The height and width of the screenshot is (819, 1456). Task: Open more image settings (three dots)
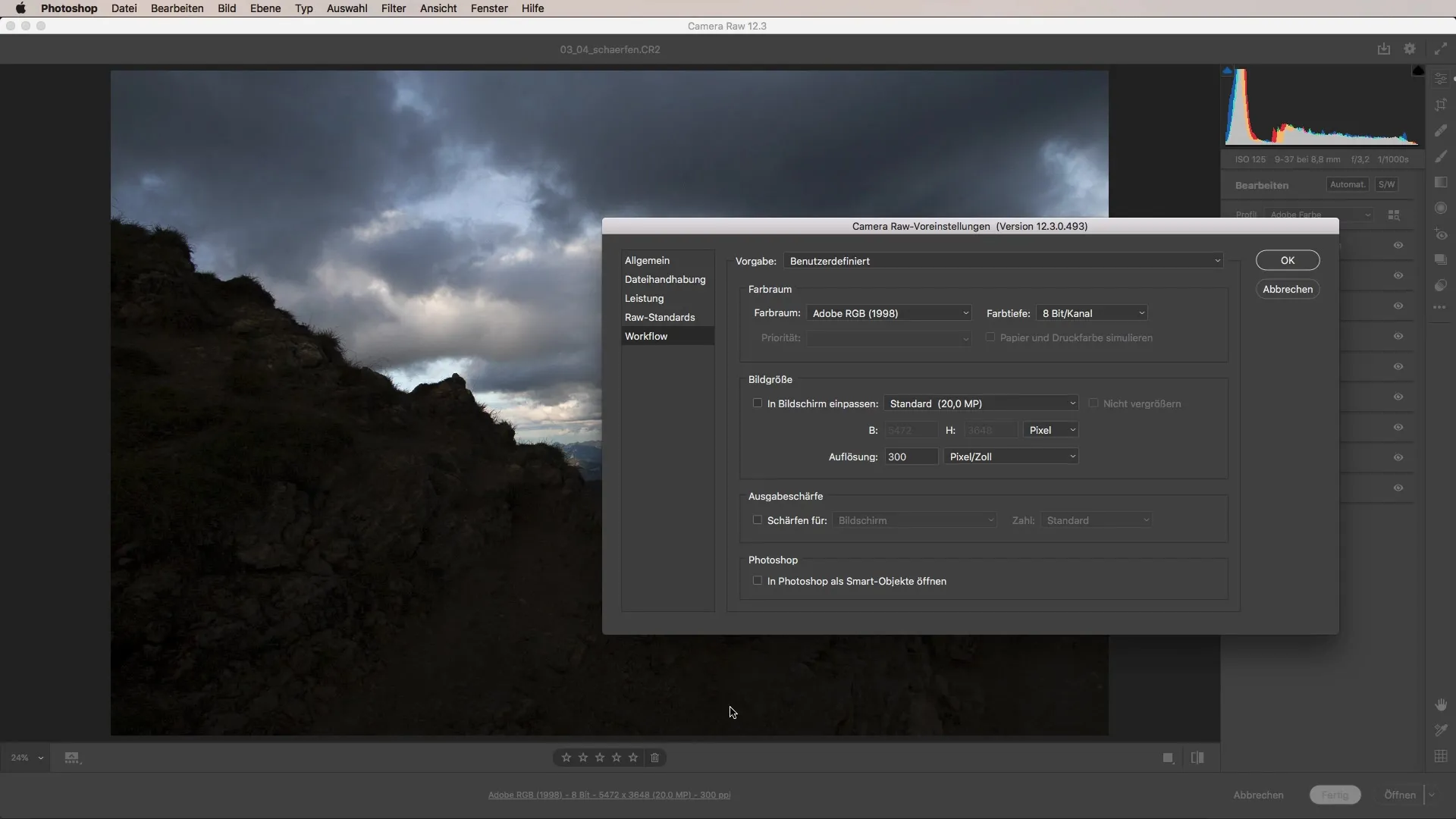1441,308
